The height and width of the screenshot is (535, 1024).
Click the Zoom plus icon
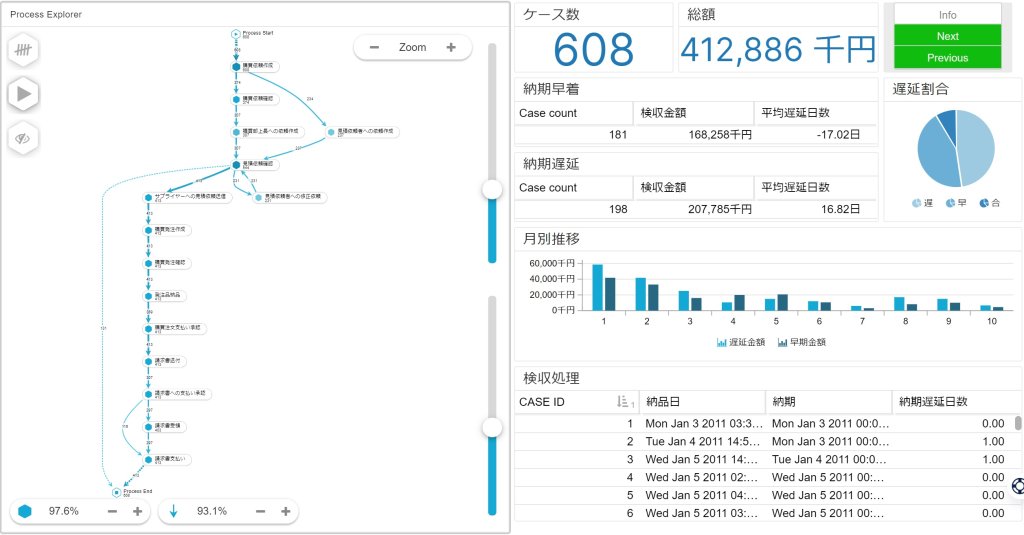[x=451, y=47]
